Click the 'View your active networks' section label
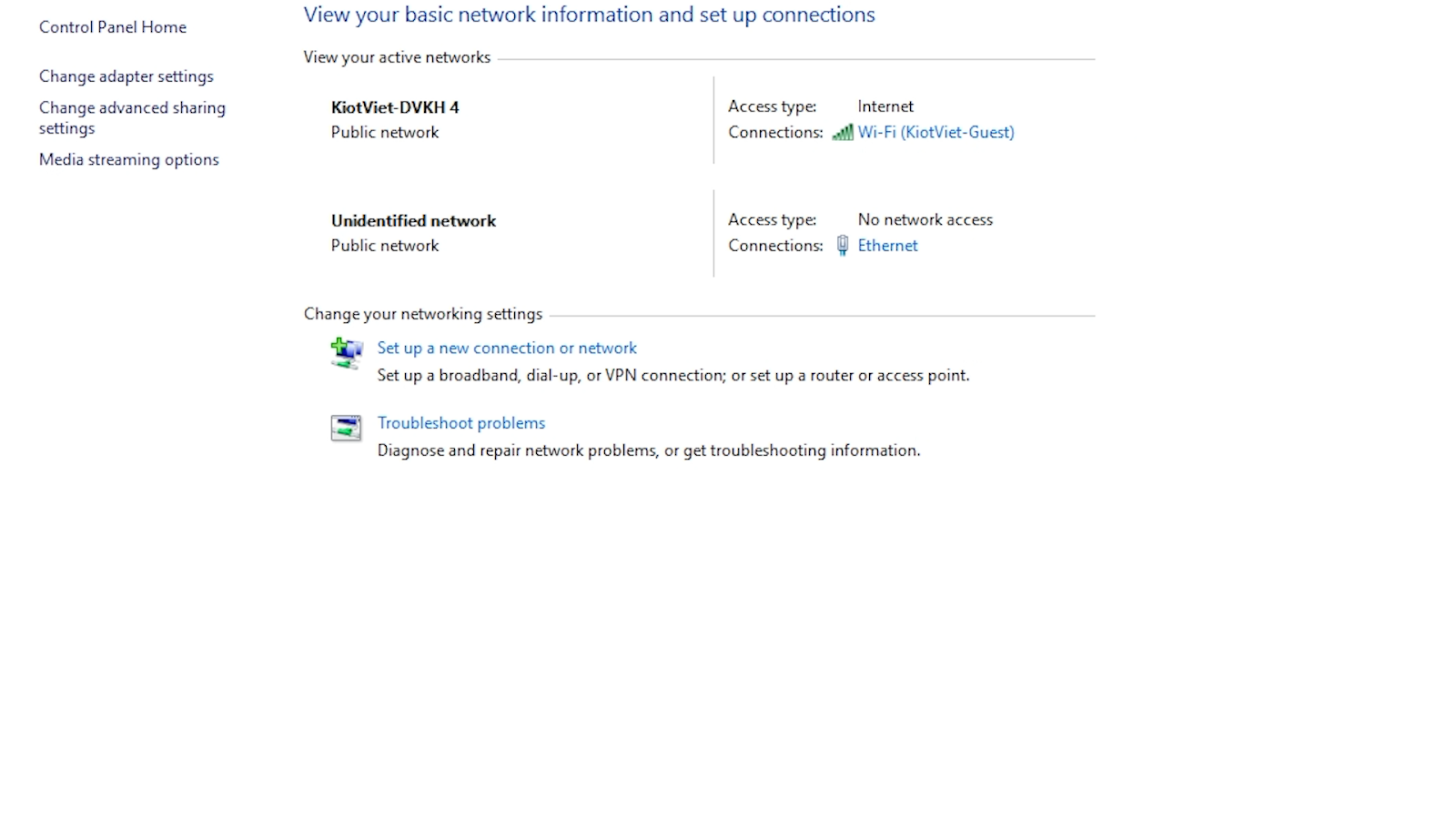 coord(397,57)
